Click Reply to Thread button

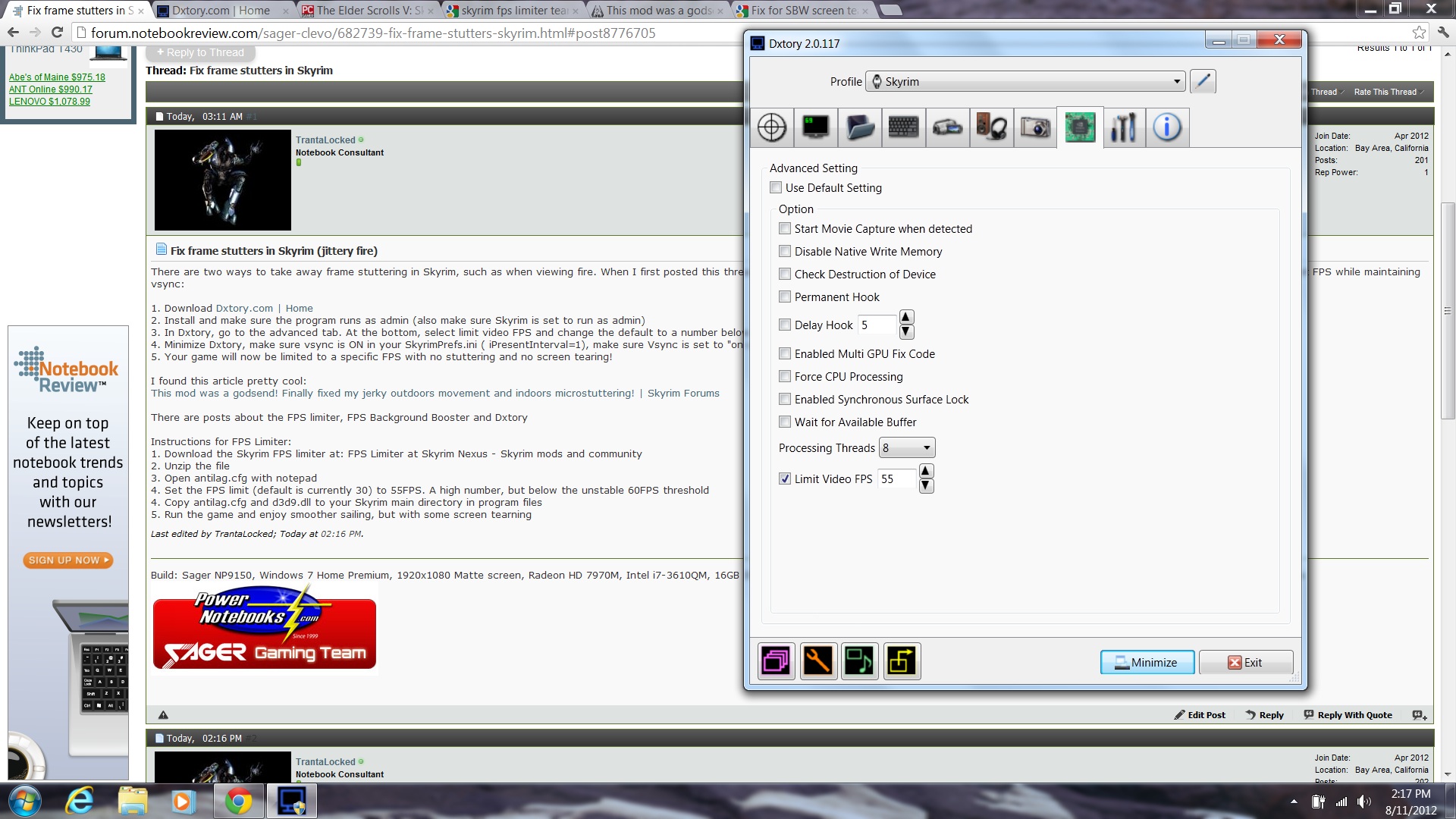pyautogui.click(x=201, y=52)
